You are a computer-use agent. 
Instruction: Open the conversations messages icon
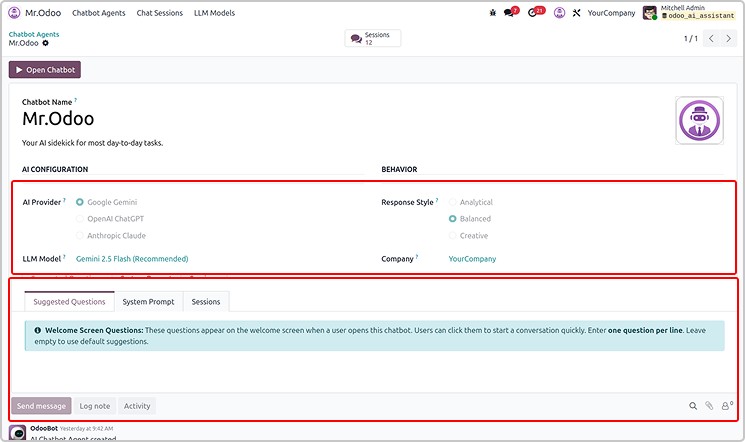(x=510, y=13)
